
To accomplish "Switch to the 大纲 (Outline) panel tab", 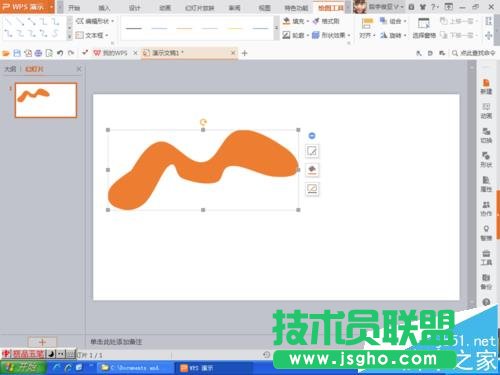I will [10, 69].
